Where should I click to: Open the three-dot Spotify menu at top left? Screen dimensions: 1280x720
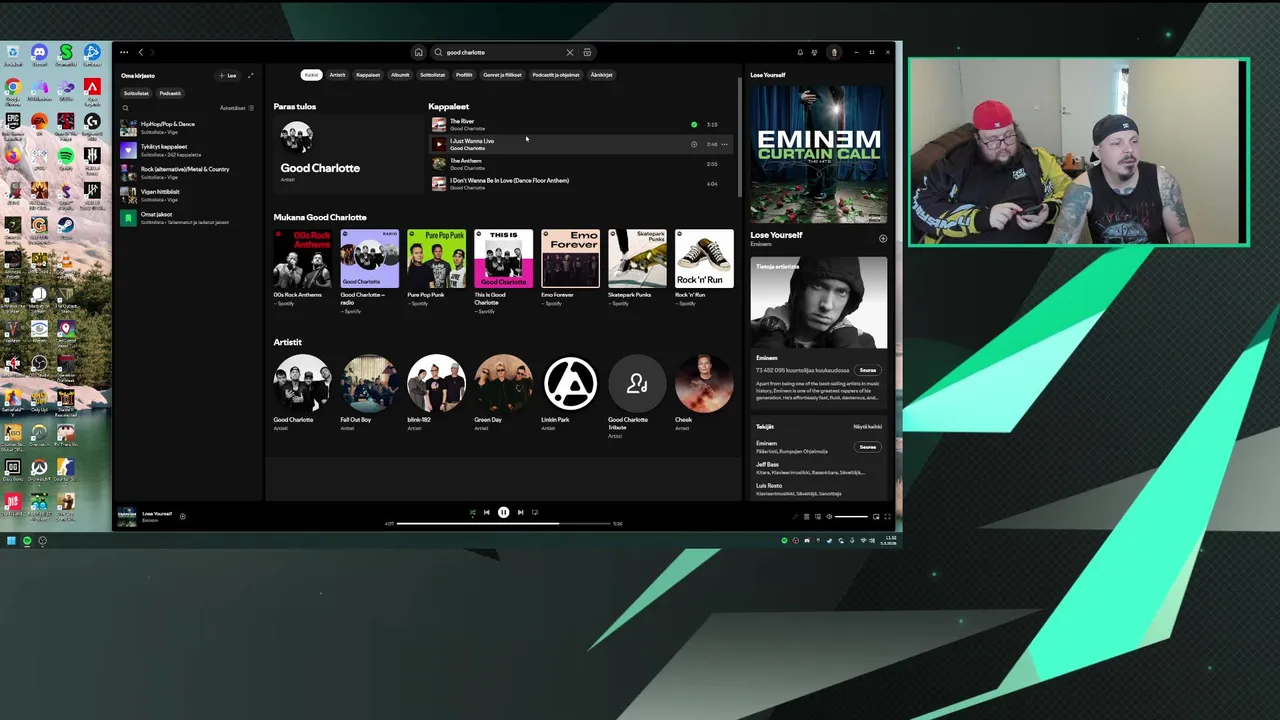pyautogui.click(x=124, y=52)
